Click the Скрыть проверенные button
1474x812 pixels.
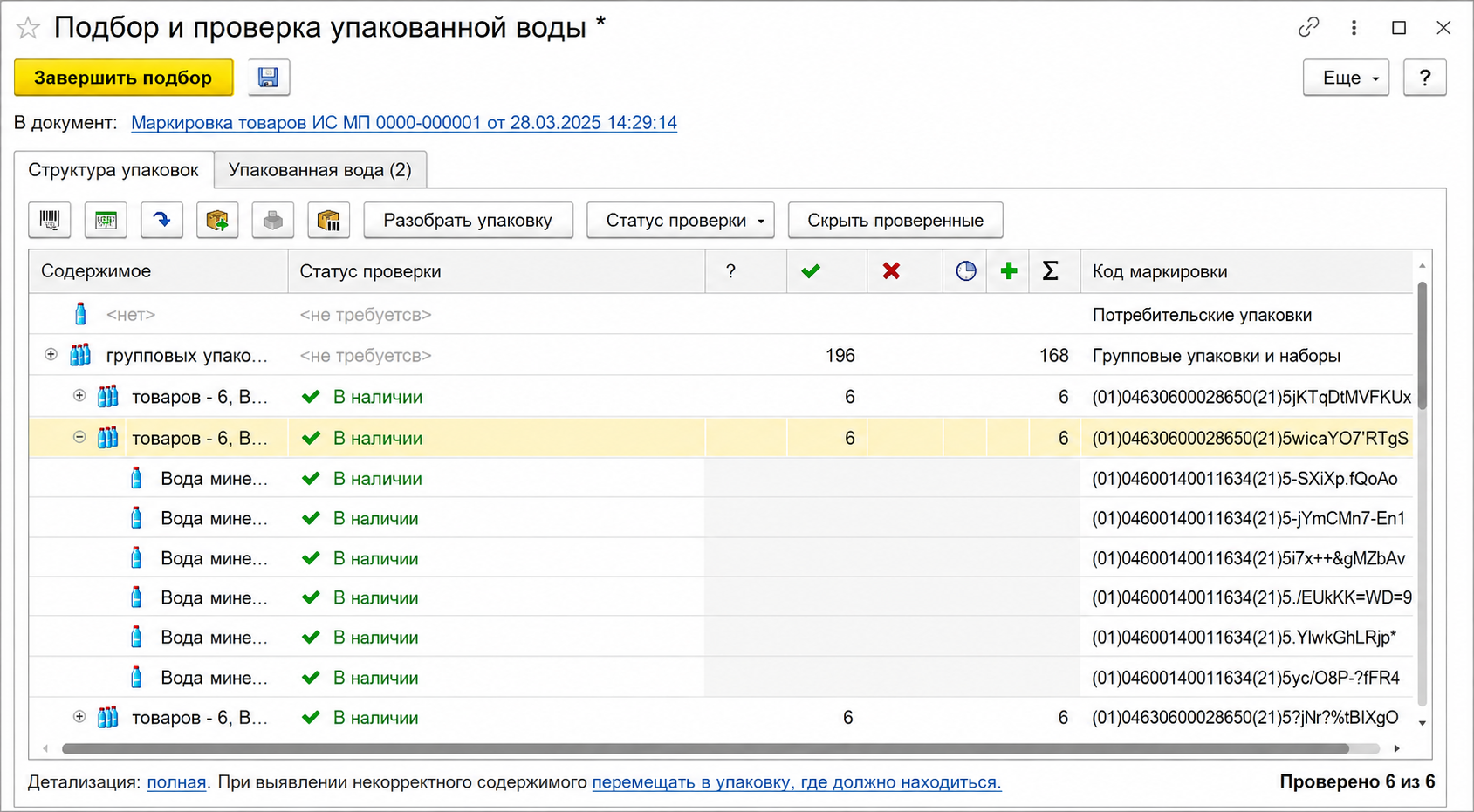click(895, 221)
